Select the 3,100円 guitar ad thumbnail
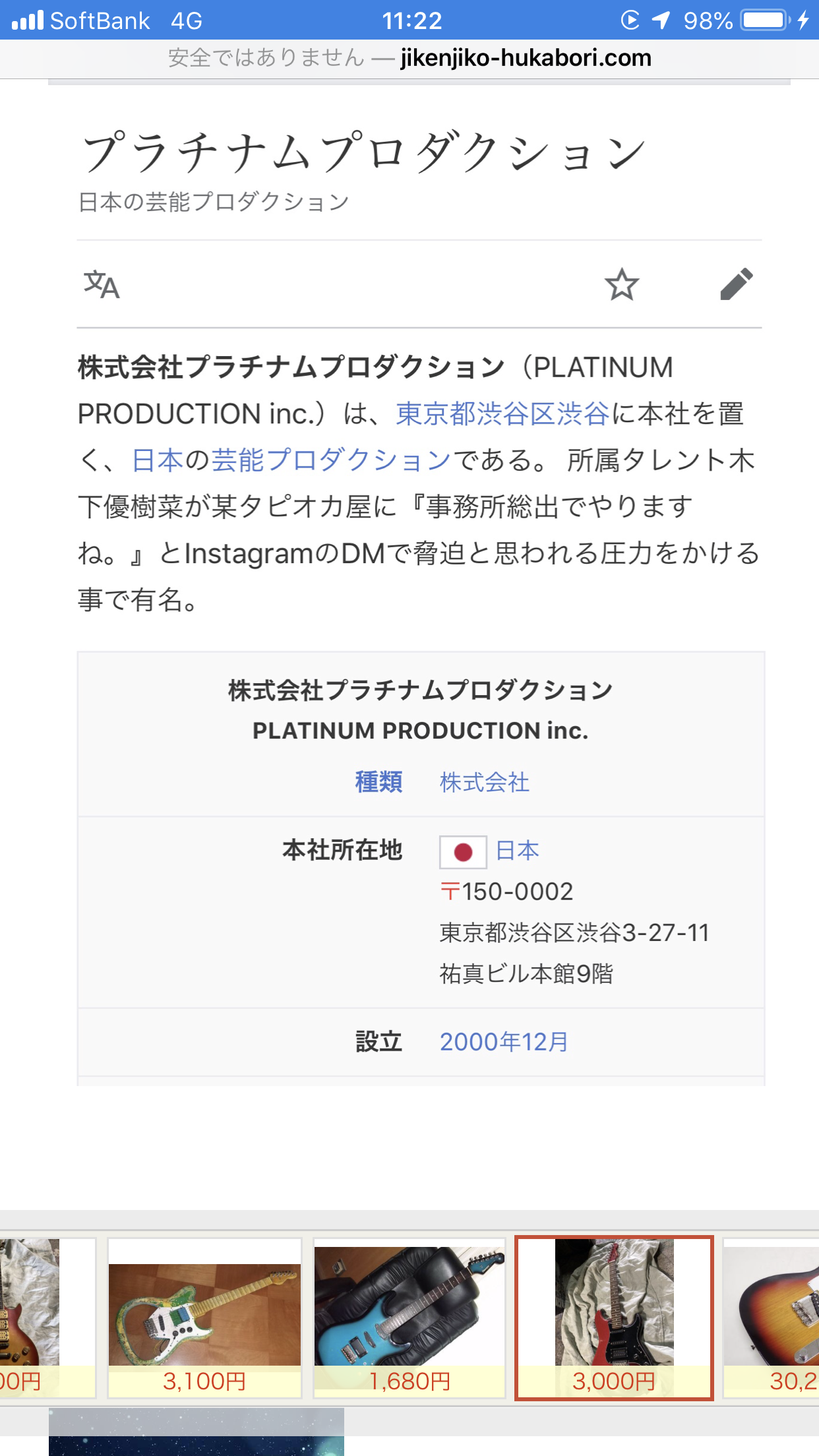The image size is (819, 1456). pos(204,1318)
